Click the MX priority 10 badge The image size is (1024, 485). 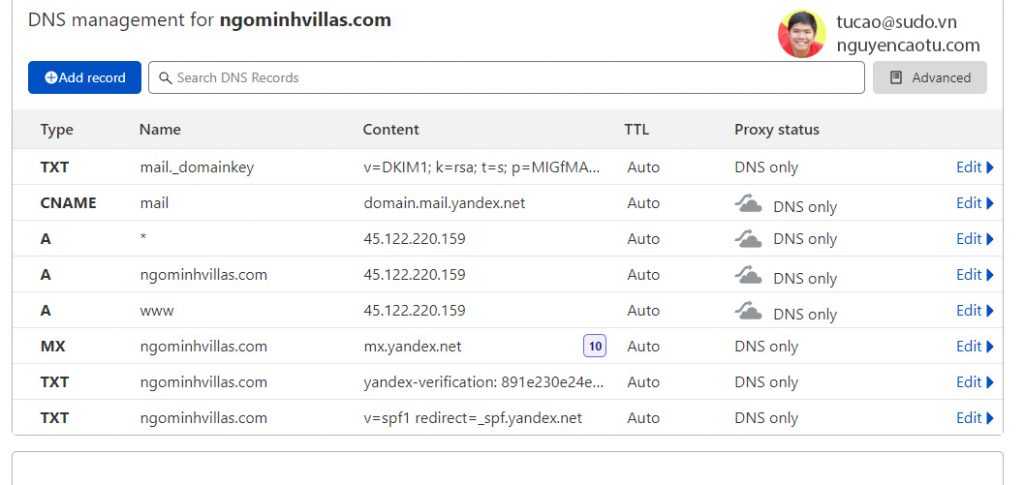[x=595, y=346]
